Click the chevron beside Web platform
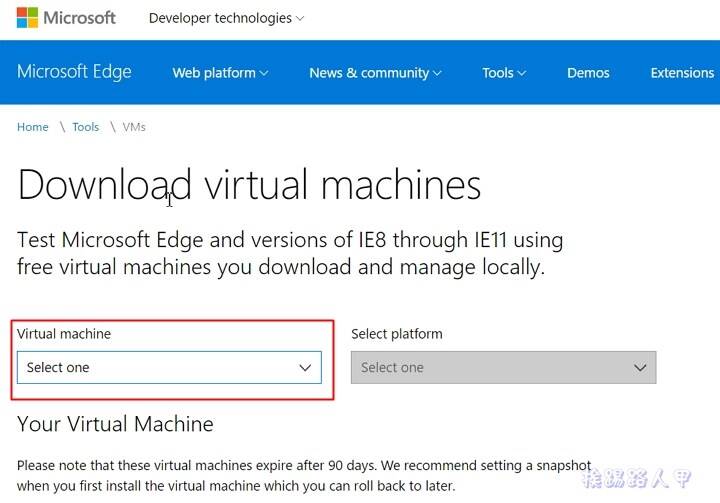Image resolution: width=720 pixels, height=503 pixels. pos(264,73)
